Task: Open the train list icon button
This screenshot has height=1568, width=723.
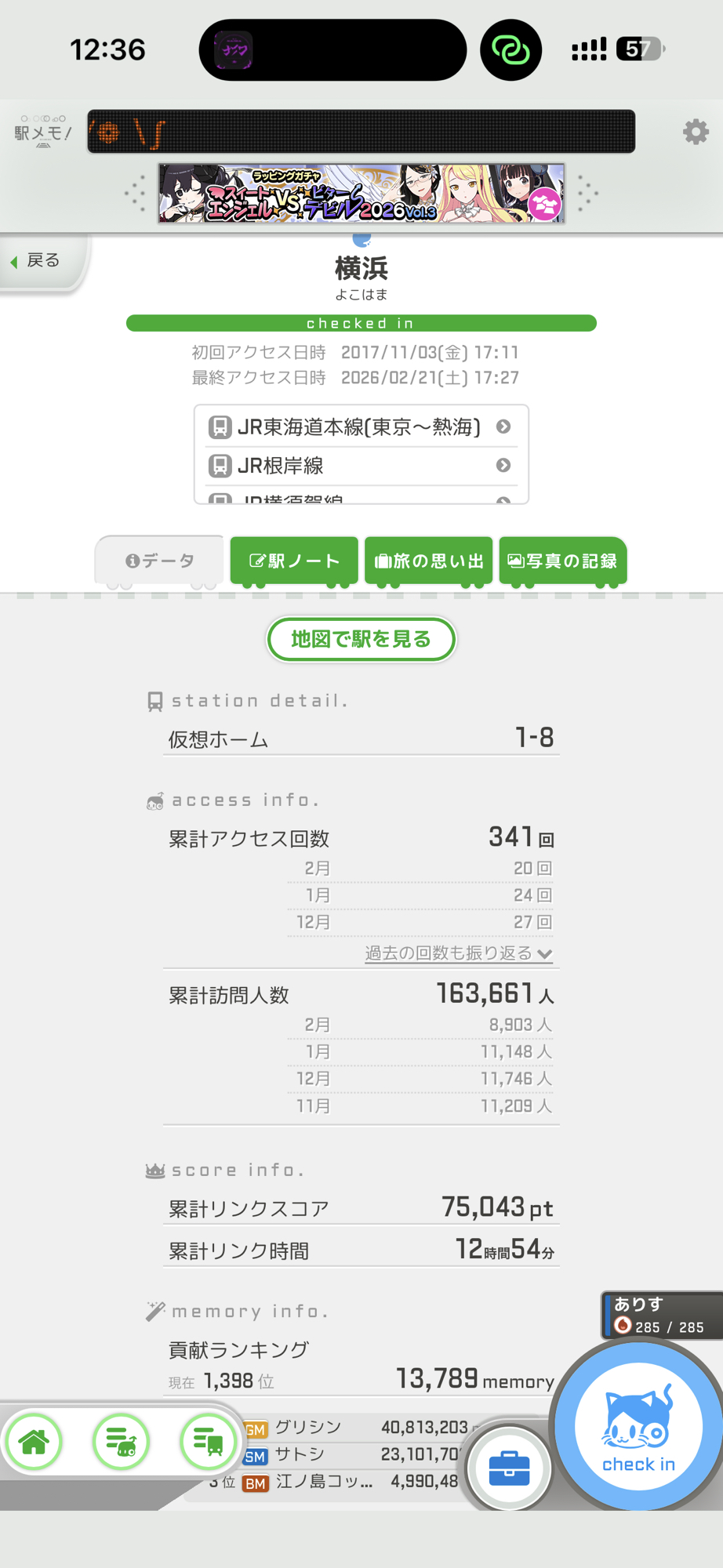Action: [x=209, y=1441]
